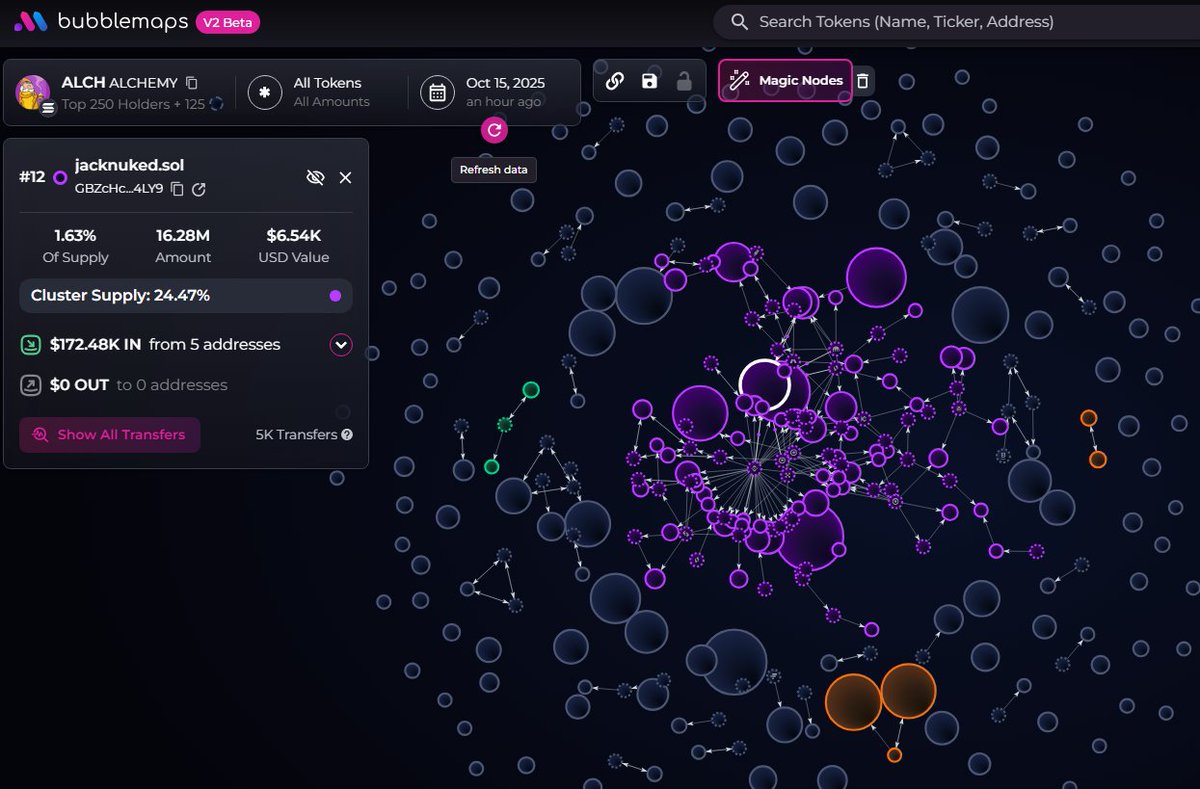Click Show All Transfers button
1200x789 pixels.
point(110,435)
